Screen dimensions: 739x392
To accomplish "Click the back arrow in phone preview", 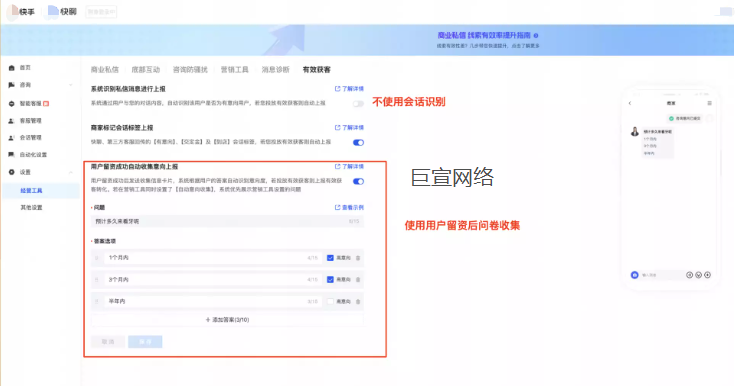I will [x=630, y=103].
